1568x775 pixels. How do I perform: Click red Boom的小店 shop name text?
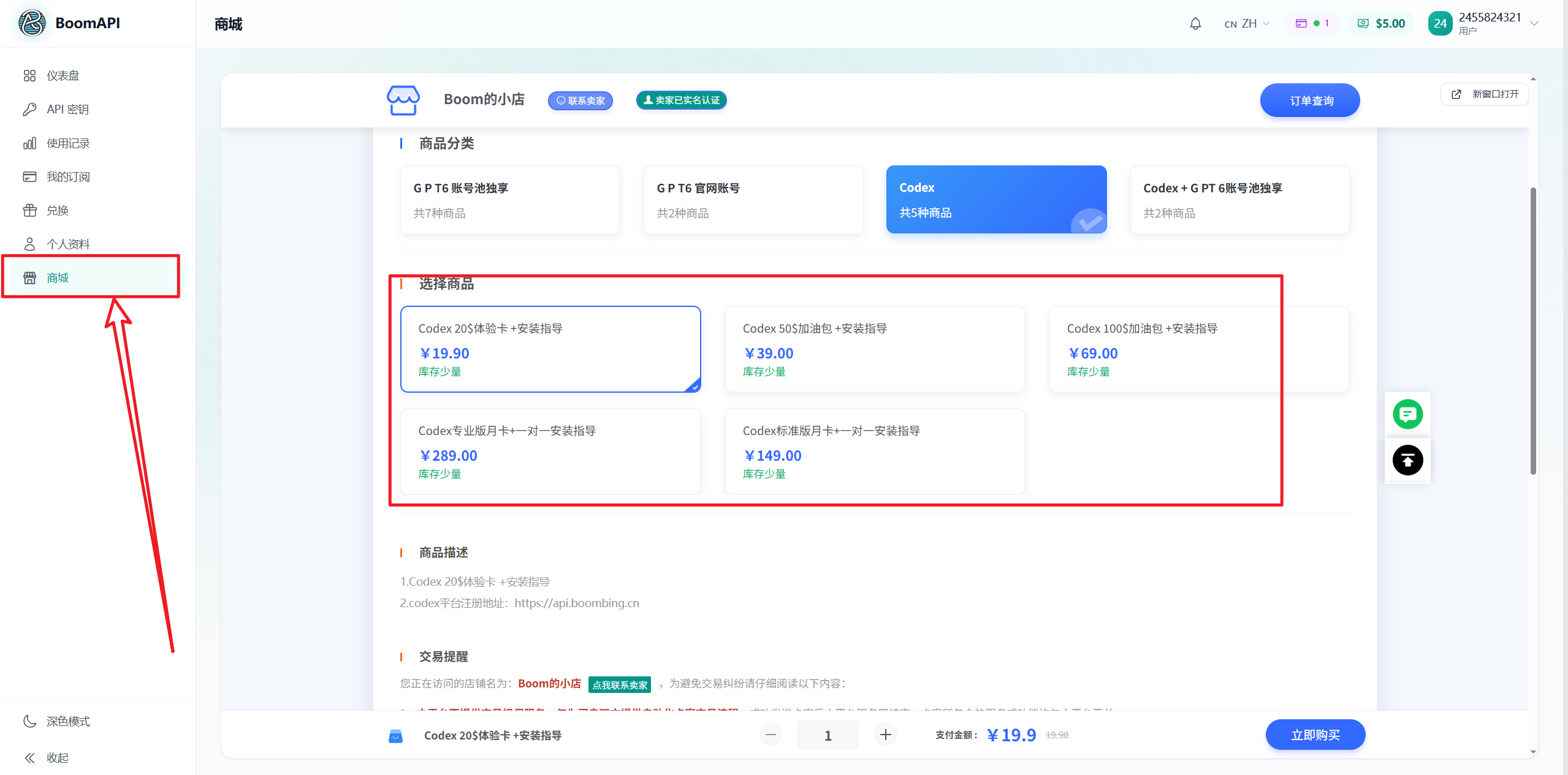549,683
